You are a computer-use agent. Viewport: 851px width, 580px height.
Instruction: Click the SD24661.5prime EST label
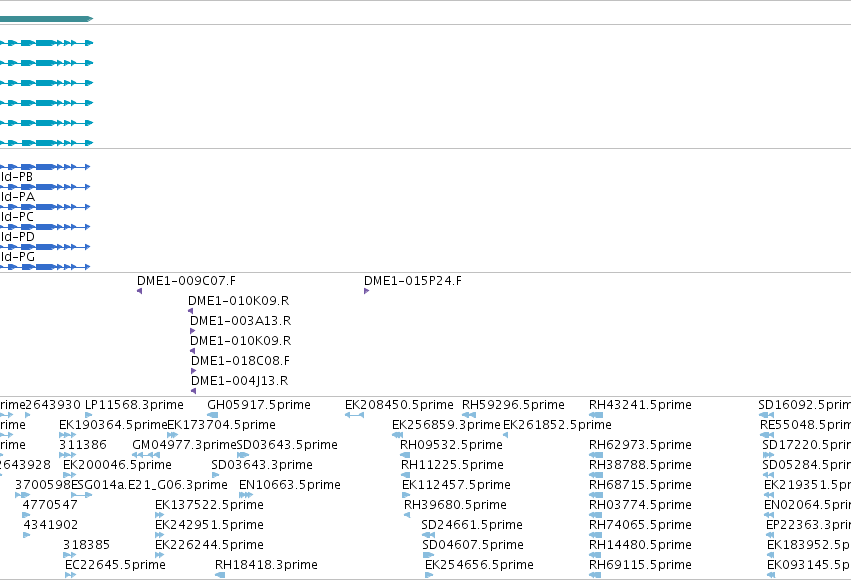pyautogui.click(x=472, y=525)
